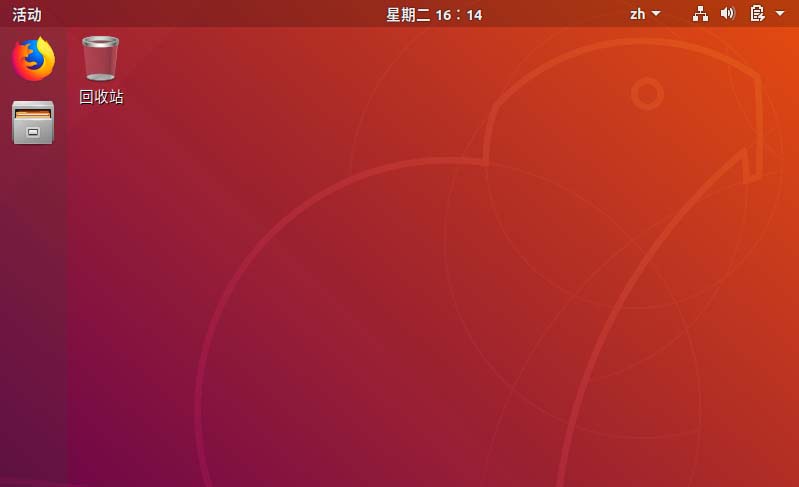799x487 pixels.
Task: Open the zh input source menu
Action: point(645,14)
